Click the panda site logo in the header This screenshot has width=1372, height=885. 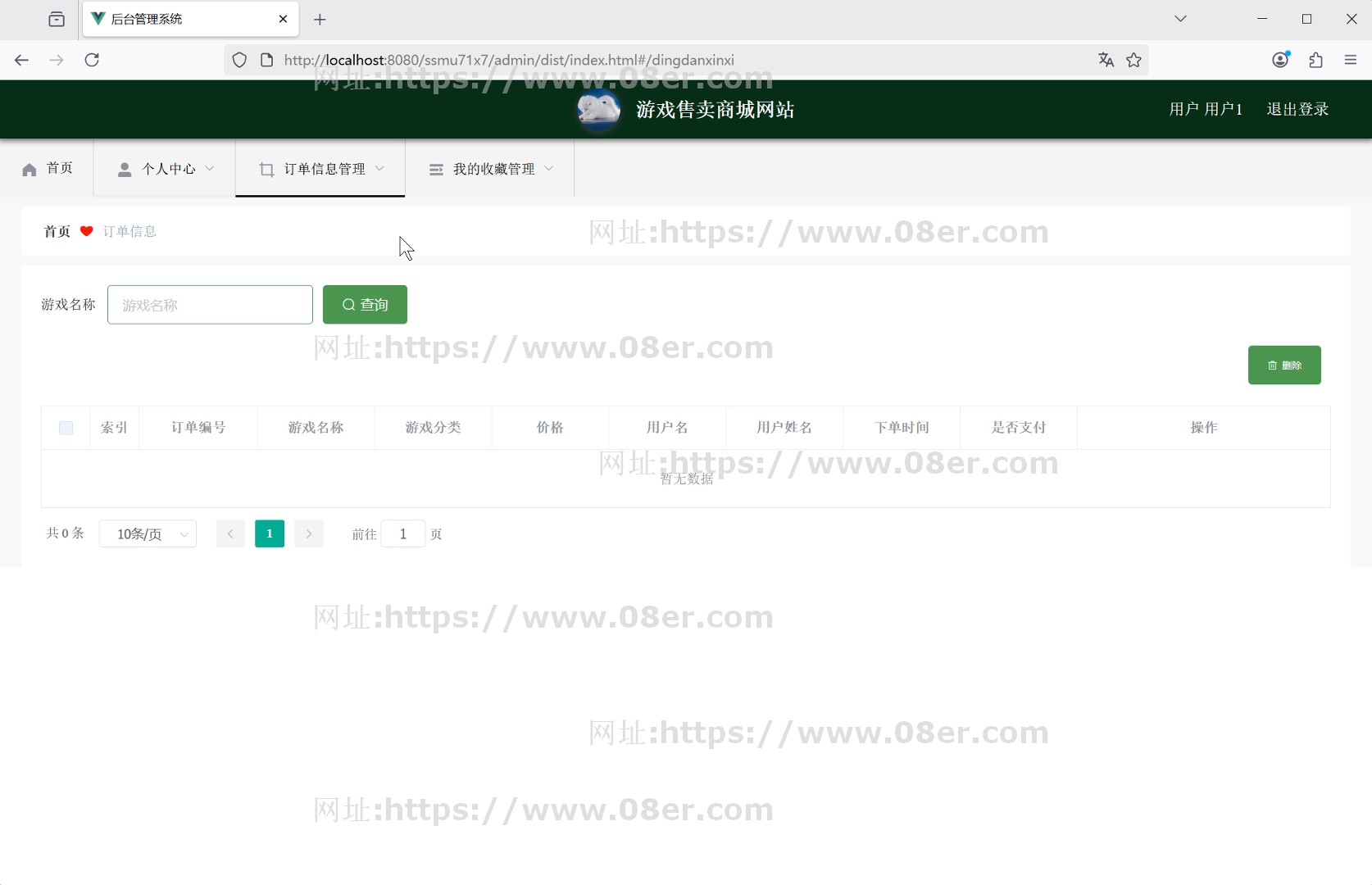(x=598, y=109)
